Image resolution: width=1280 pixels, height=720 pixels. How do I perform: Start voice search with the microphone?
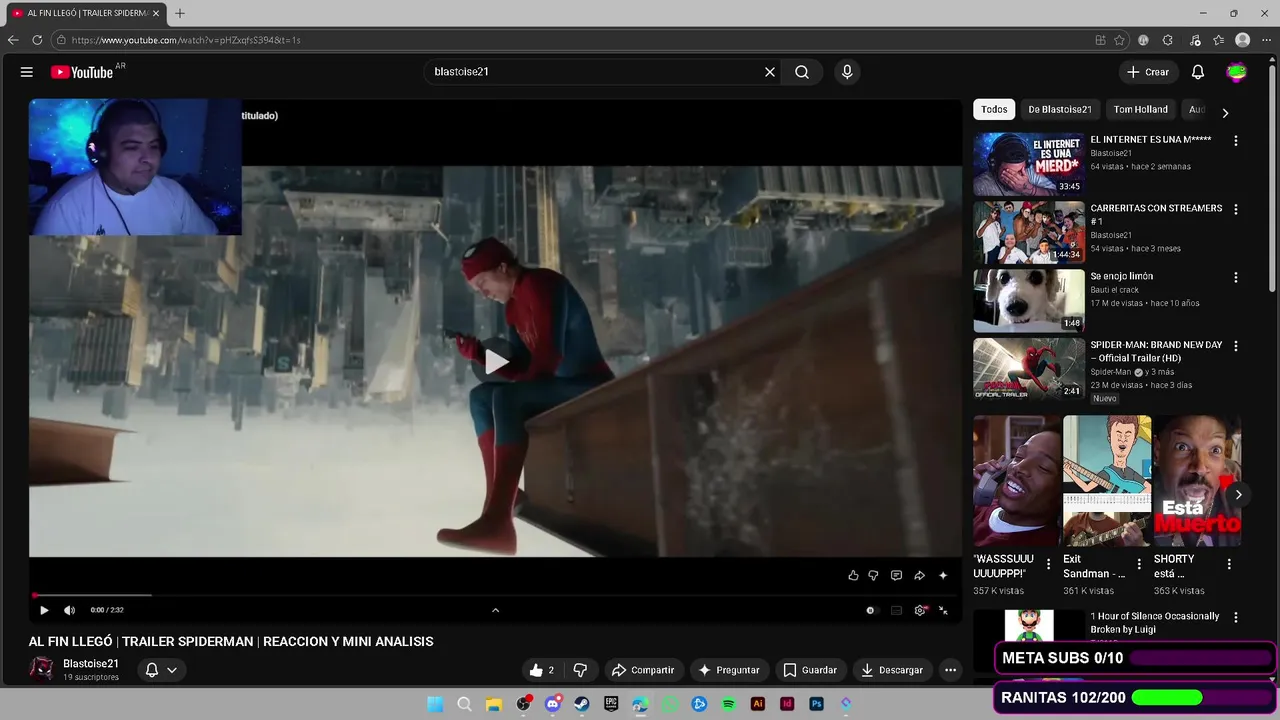pyautogui.click(x=847, y=72)
